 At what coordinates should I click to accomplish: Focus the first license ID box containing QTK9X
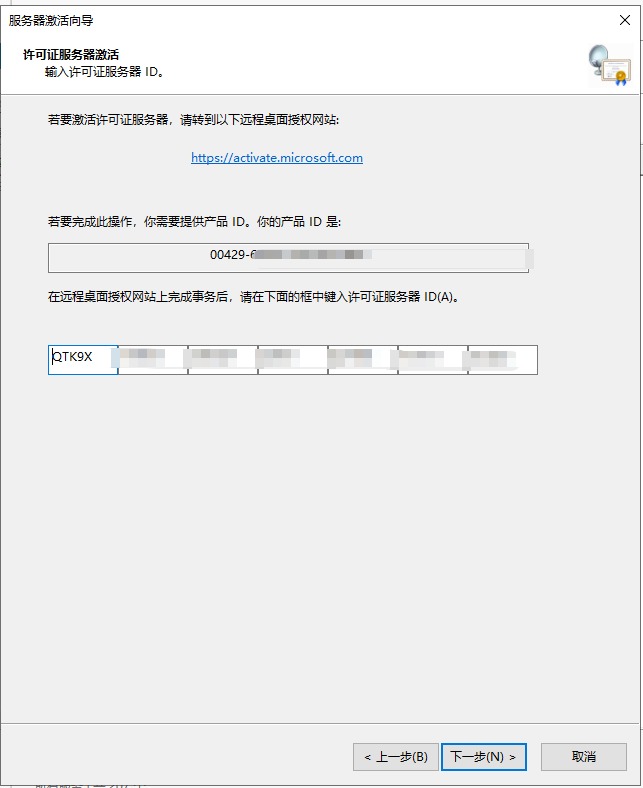coord(83,360)
